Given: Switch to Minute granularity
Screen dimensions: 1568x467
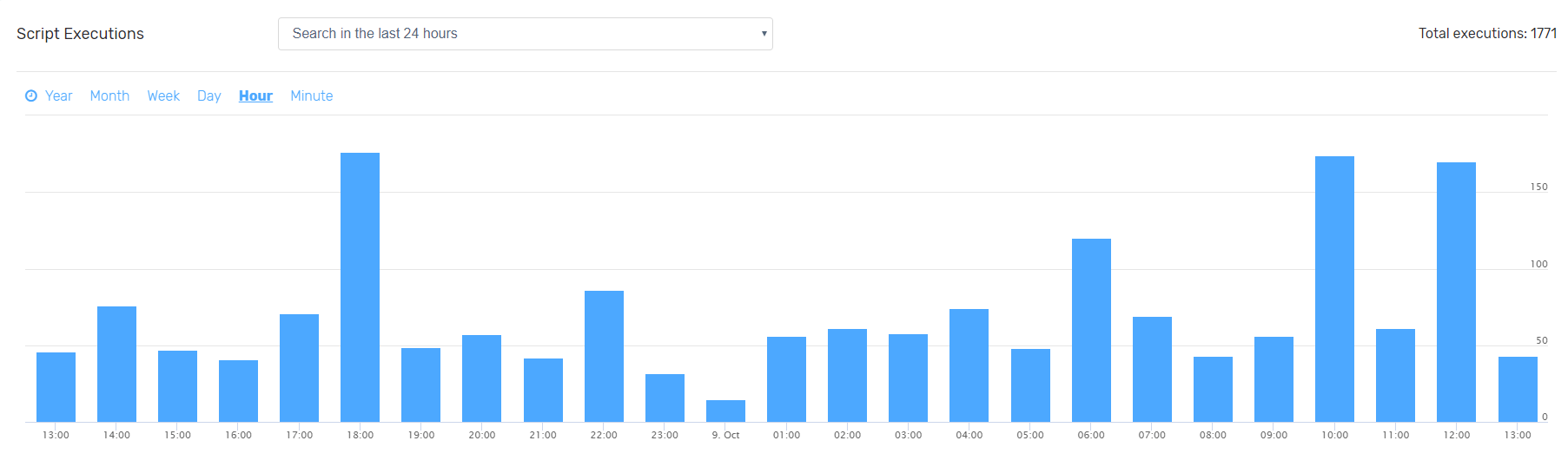Looking at the screenshot, I should pos(311,96).
